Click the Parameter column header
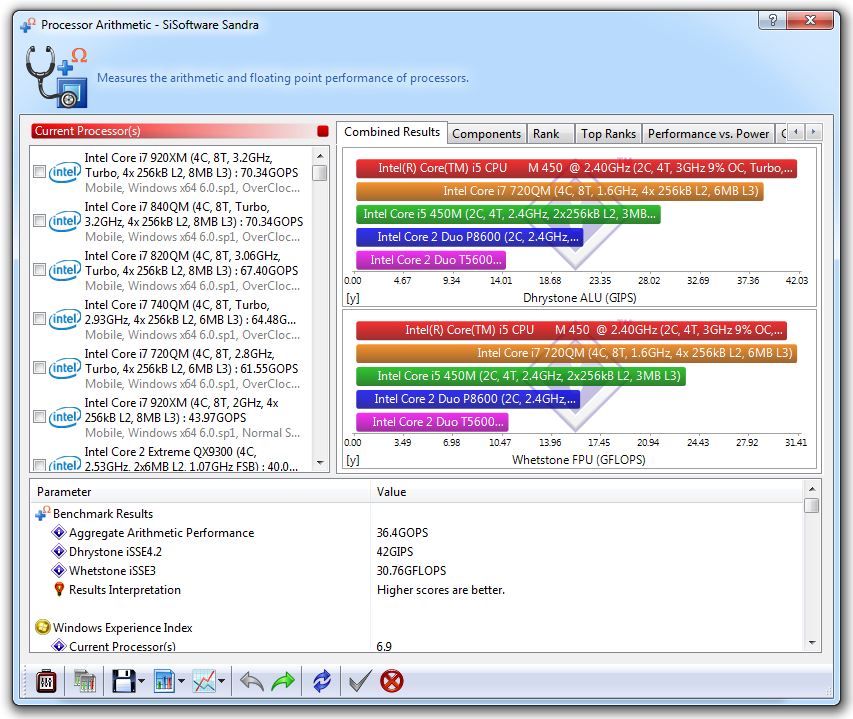The height and width of the screenshot is (719, 853). coord(200,492)
